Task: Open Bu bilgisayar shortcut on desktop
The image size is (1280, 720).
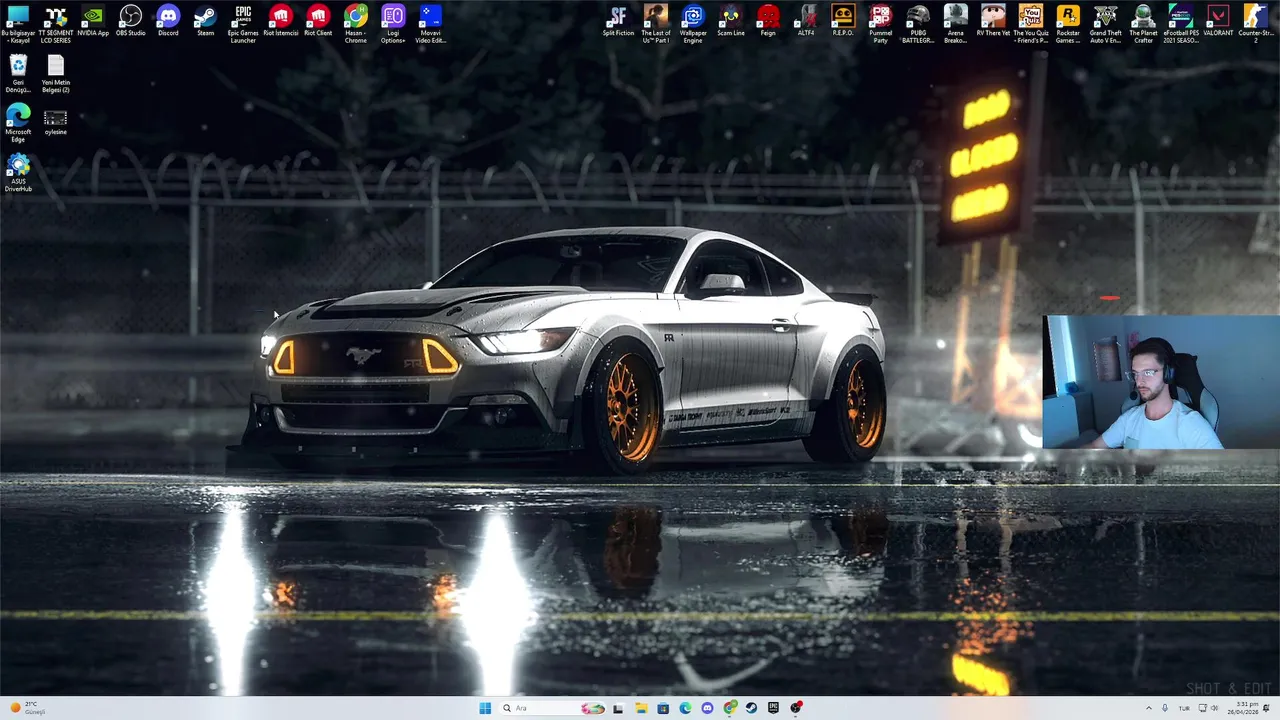Action: point(18,23)
